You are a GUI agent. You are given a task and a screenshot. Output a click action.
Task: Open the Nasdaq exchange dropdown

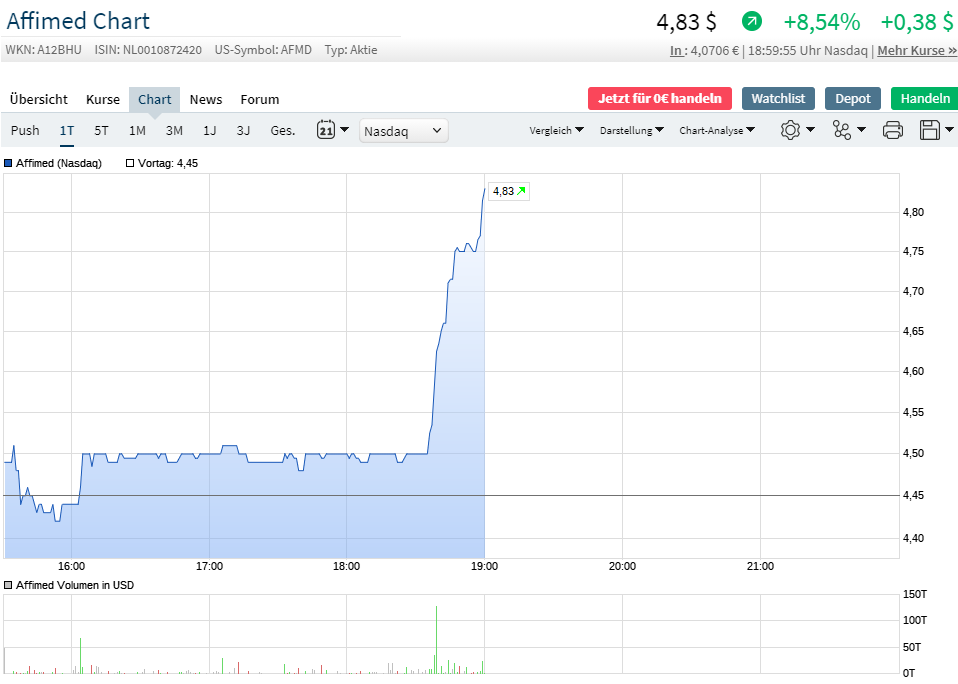(403, 130)
